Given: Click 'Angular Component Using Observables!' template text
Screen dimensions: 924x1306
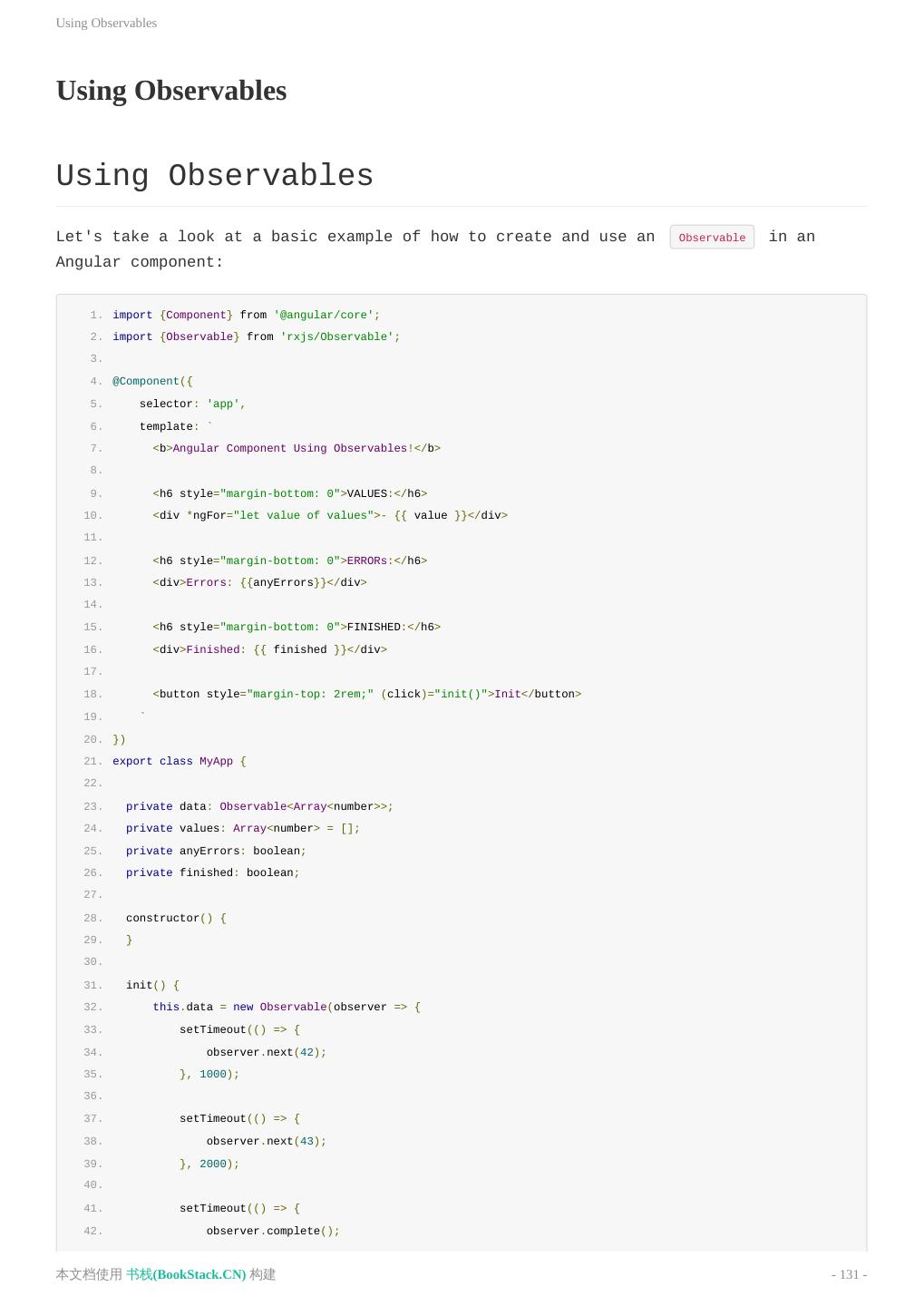Looking at the screenshot, I should (290, 448).
